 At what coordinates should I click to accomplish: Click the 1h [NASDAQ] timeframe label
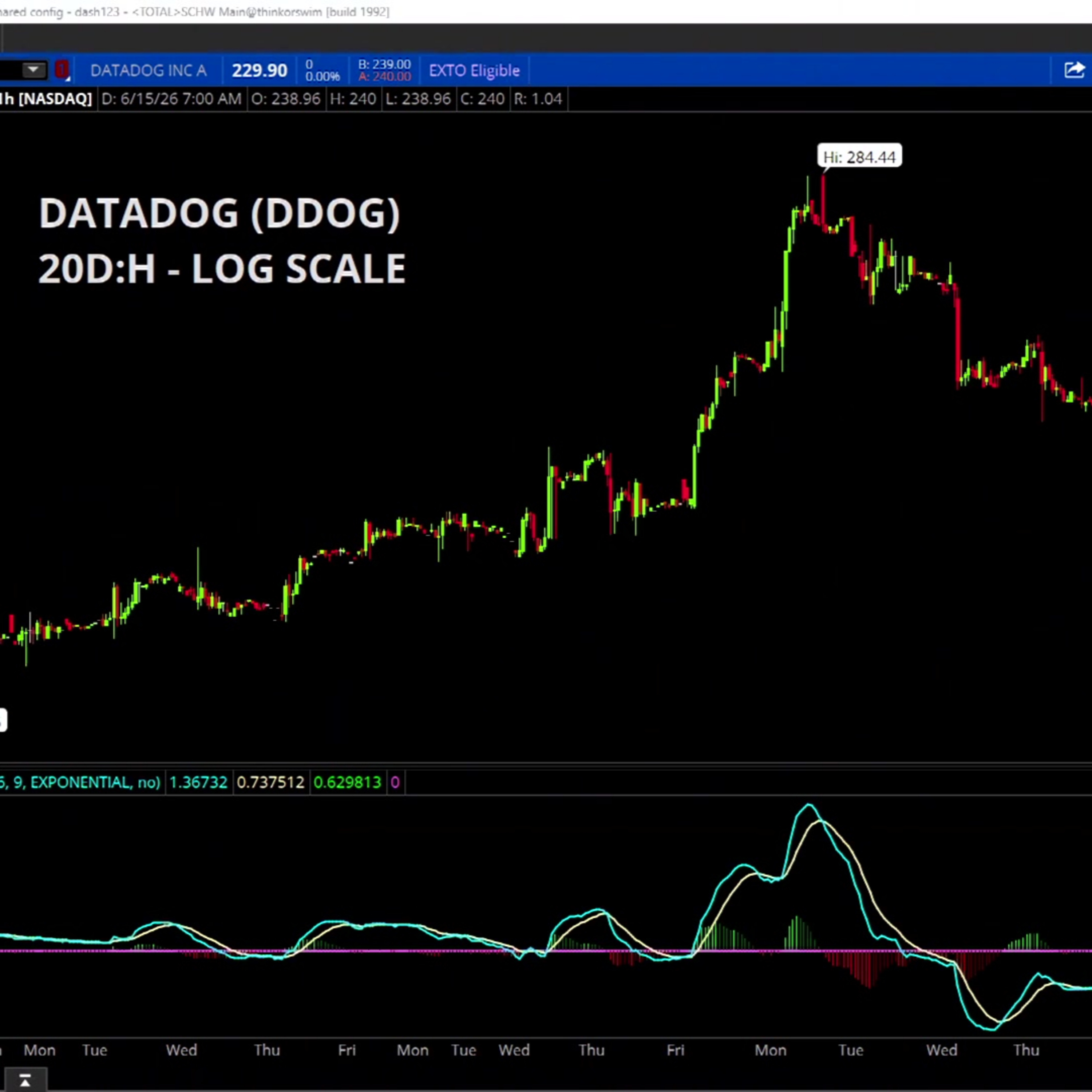[46, 99]
